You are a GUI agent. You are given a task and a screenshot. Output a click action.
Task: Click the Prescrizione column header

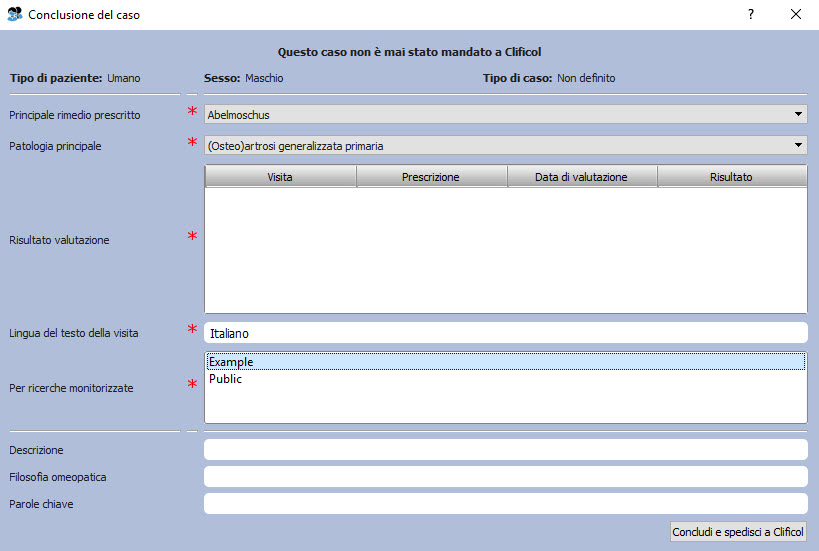click(x=431, y=177)
